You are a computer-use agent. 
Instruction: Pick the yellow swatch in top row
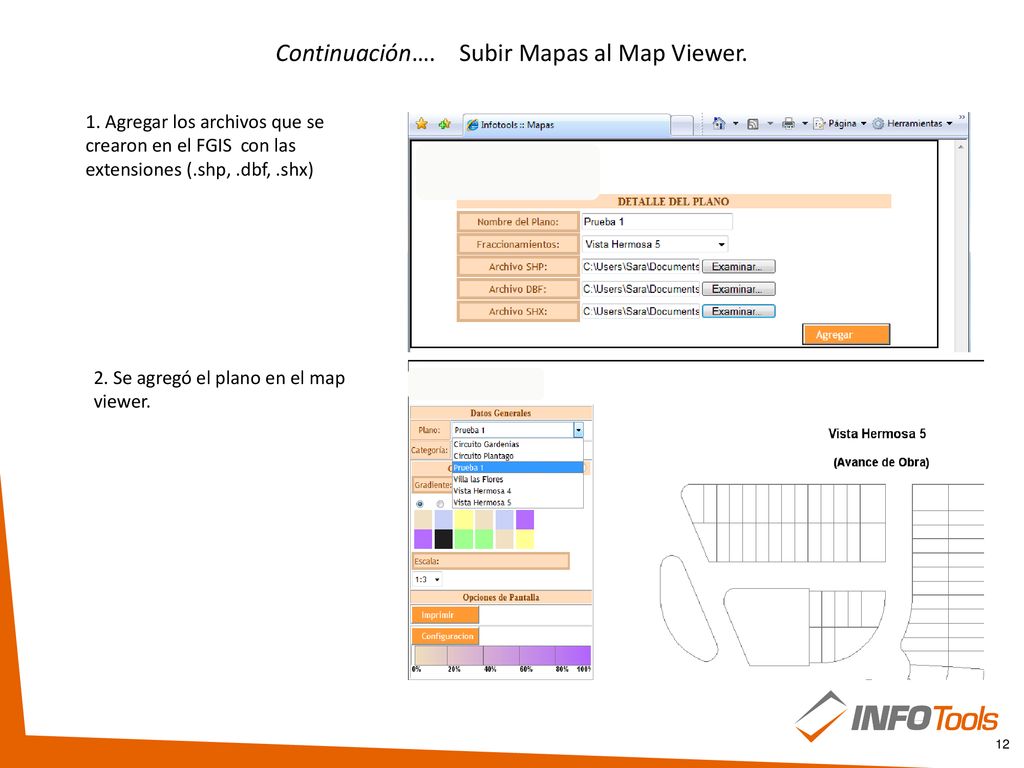pyautogui.click(x=464, y=520)
